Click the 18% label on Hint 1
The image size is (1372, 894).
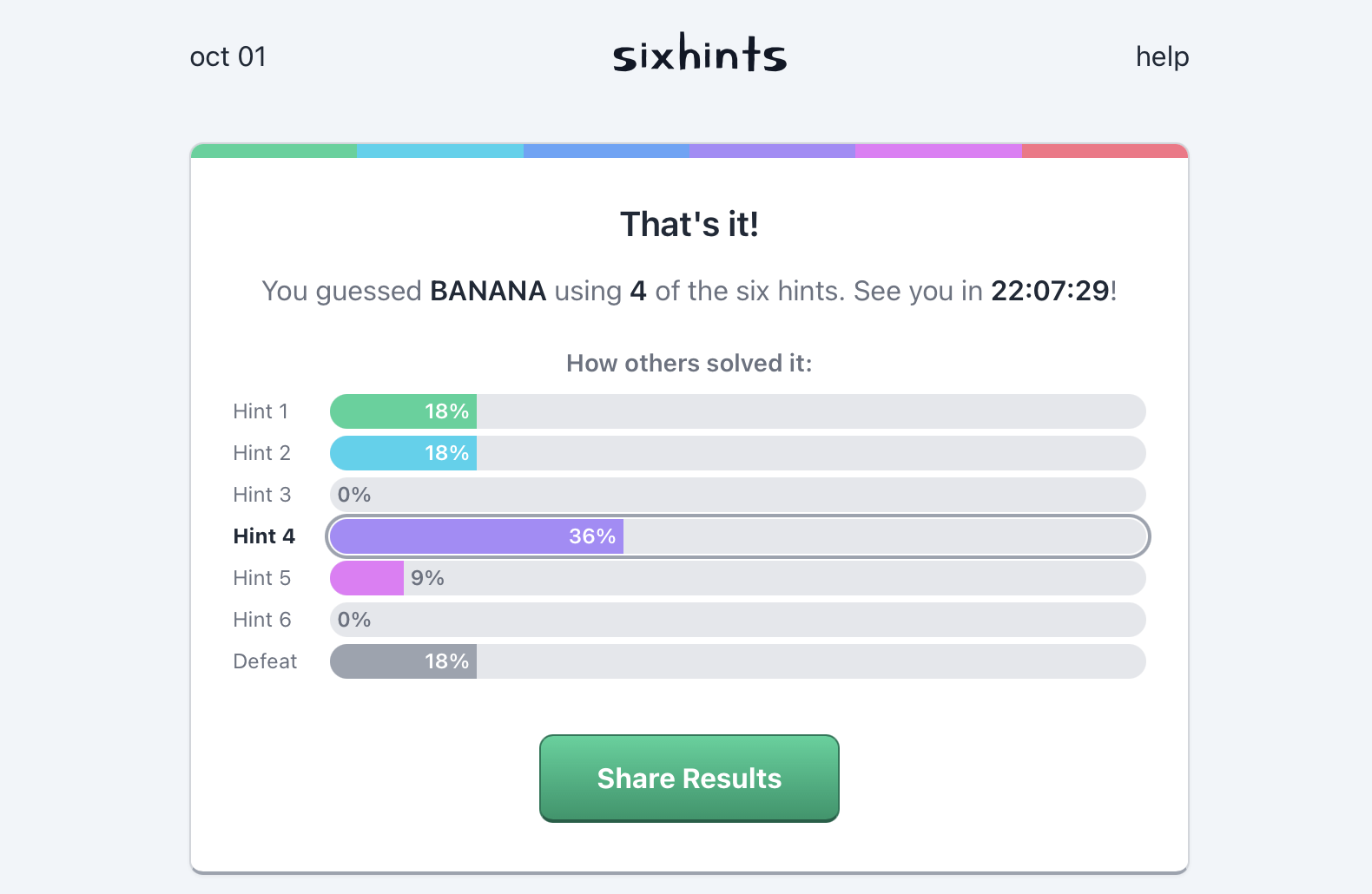click(445, 411)
